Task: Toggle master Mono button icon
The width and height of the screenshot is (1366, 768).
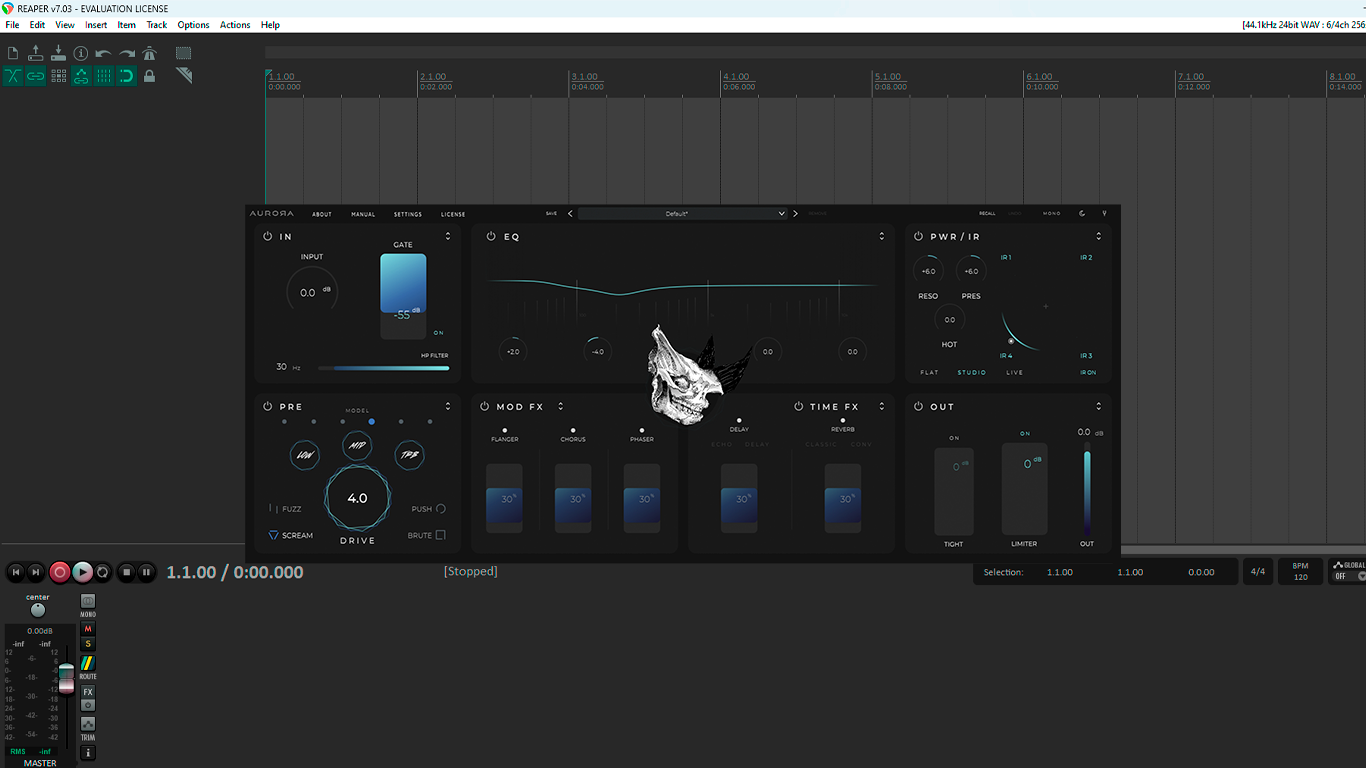Action: tap(88, 603)
